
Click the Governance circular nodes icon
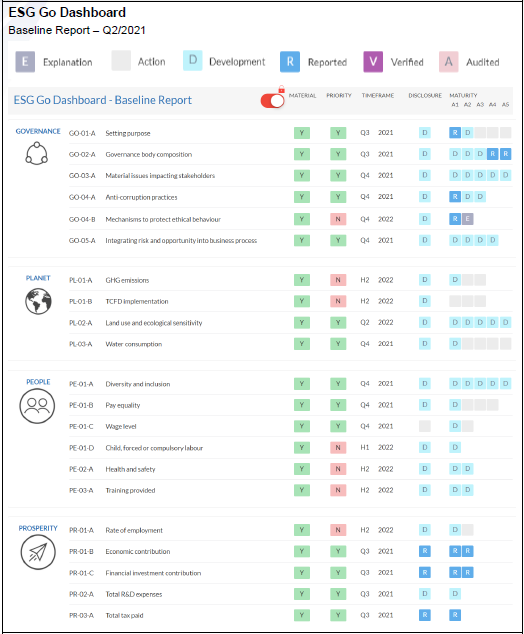click(37, 154)
